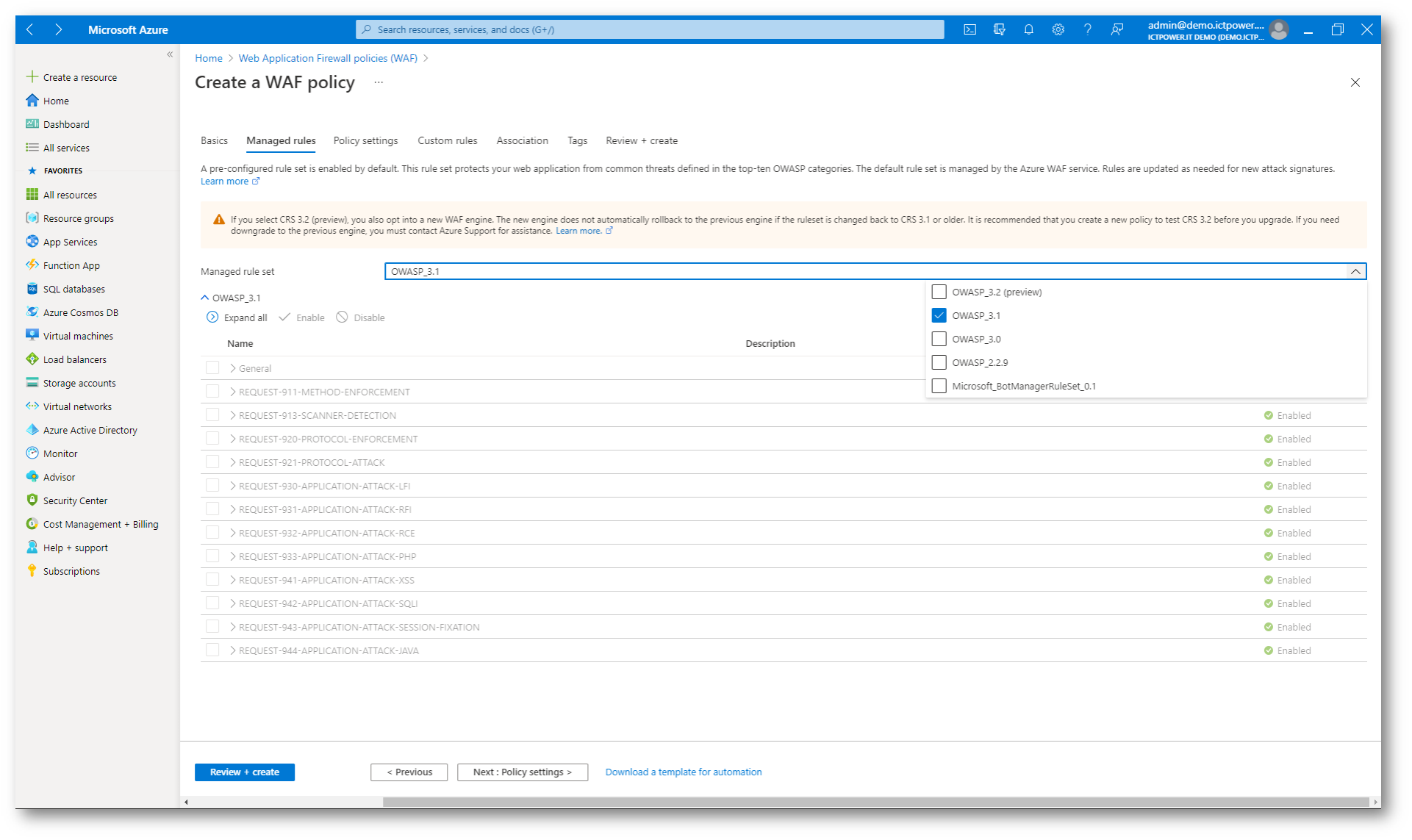Open Cost Management + Billing
The image size is (1412, 840).
pos(101,524)
